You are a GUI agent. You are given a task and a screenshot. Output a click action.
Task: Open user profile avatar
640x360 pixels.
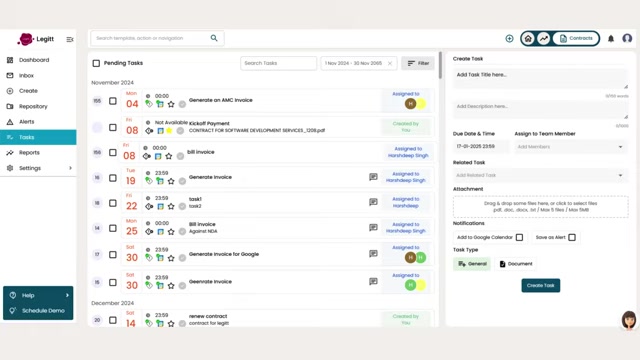pos(627,38)
